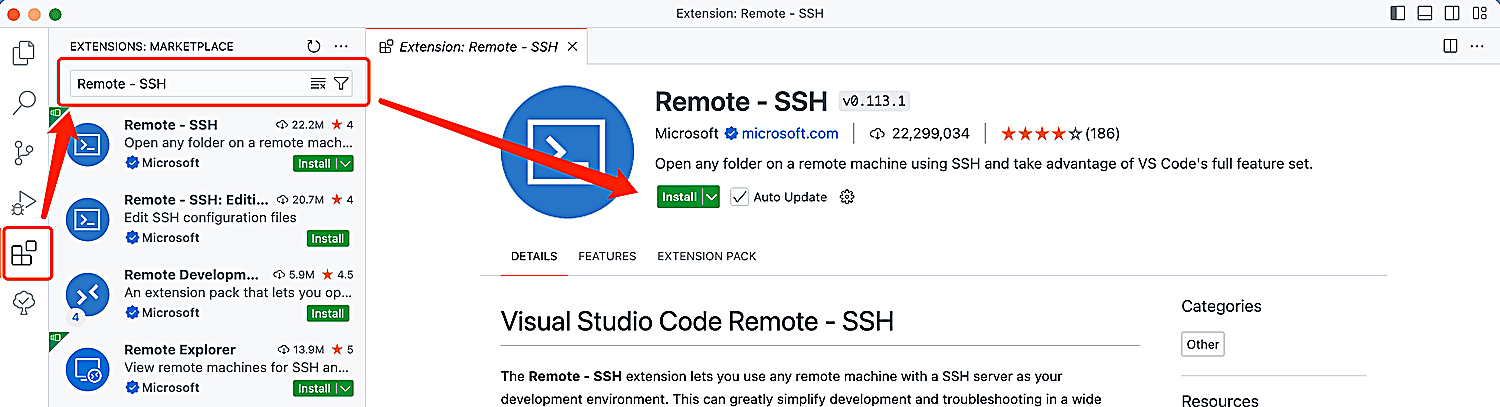Open the Remote - SSH extension settings gear
Image resolution: width=1500 pixels, height=407 pixels.
click(x=847, y=197)
